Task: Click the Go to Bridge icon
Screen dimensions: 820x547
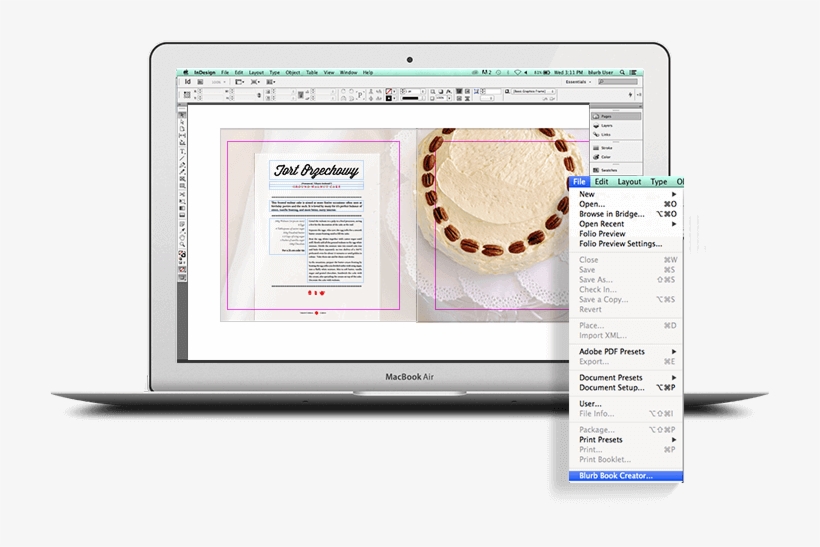Action: 200,82
